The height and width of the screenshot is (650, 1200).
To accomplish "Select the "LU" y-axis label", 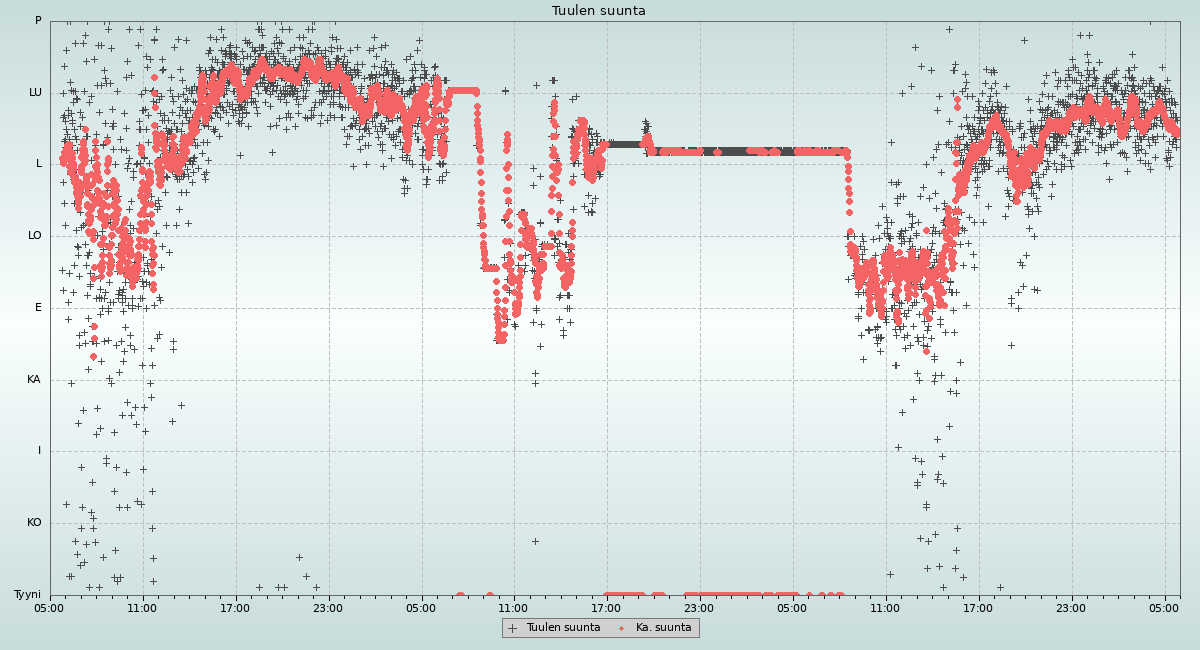I will pyautogui.click(x=35, y=93).
